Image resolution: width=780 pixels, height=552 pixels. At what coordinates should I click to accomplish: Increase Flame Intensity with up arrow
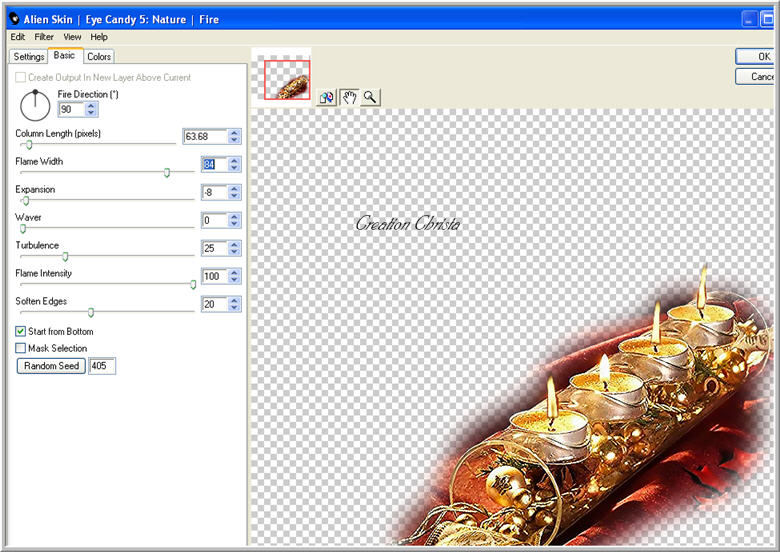234,272
